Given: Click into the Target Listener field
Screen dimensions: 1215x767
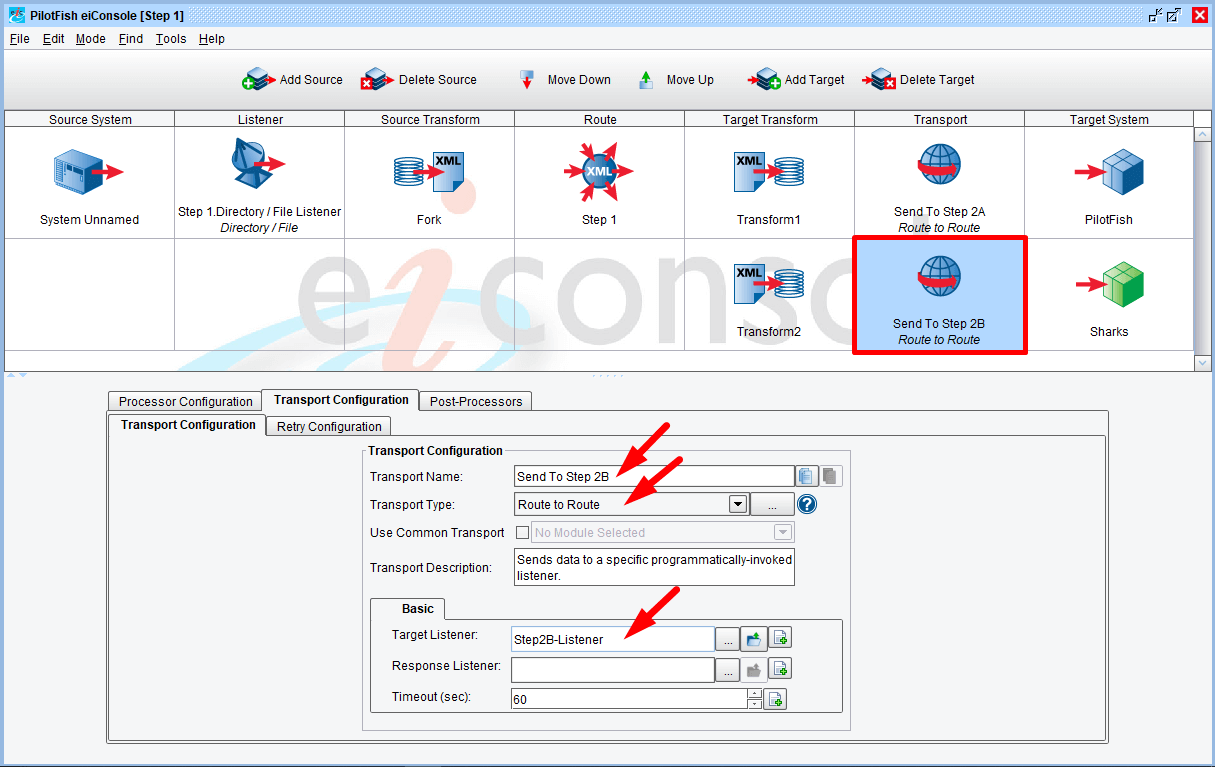Looking at the screenshot, I should click(x=613, y=639).
